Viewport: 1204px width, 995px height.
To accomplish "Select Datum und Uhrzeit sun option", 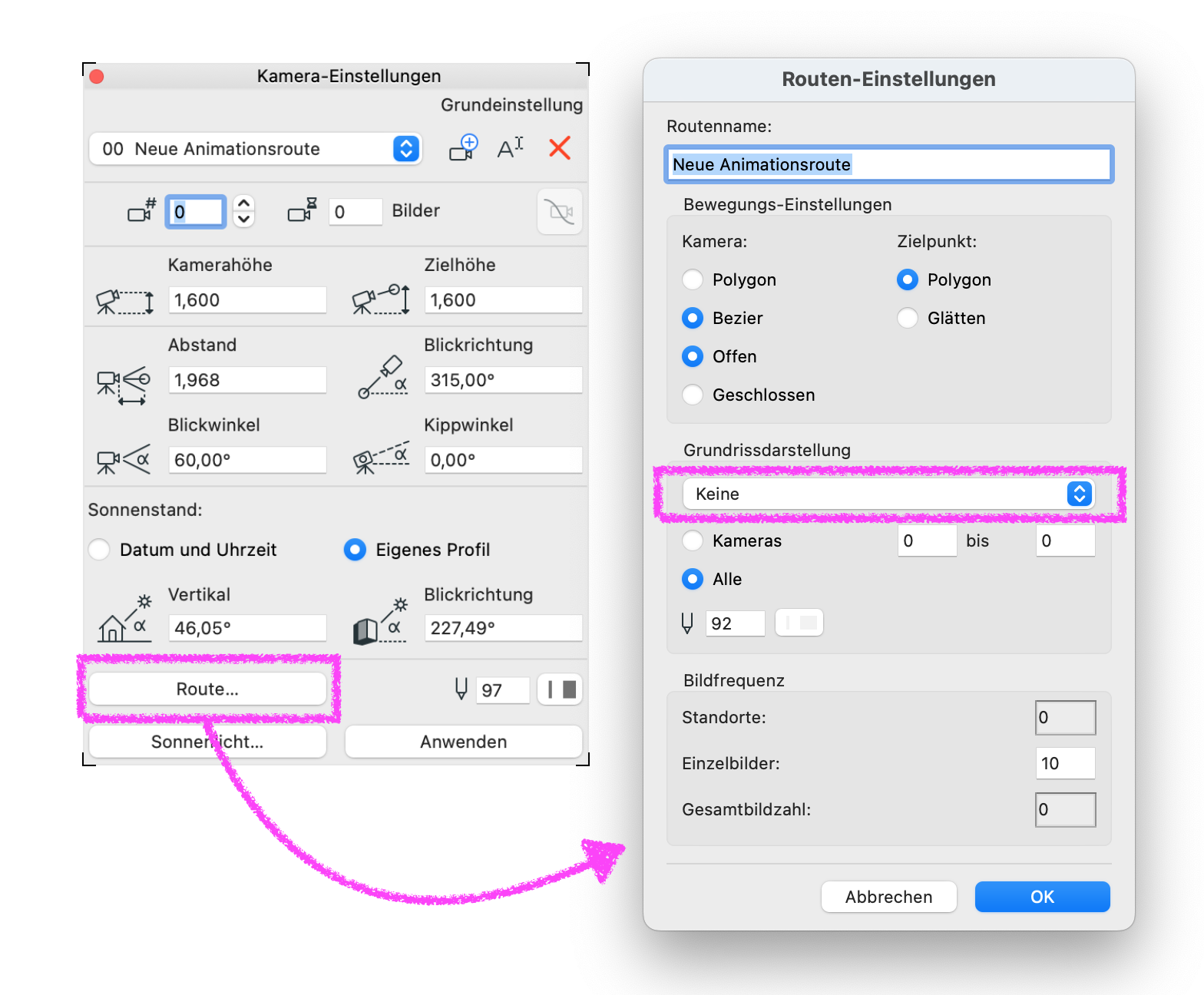I will click(x=99, y=550).
